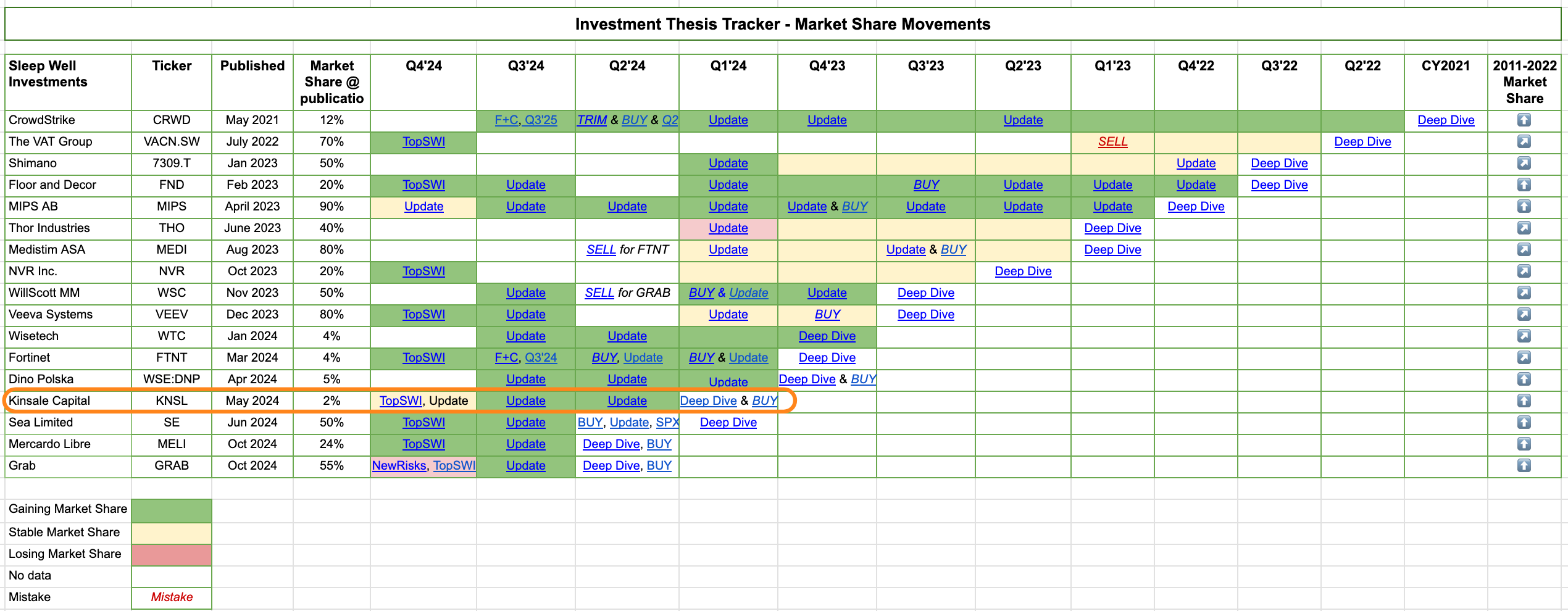Select the 'No data' legend label

(x=30, y=575)
